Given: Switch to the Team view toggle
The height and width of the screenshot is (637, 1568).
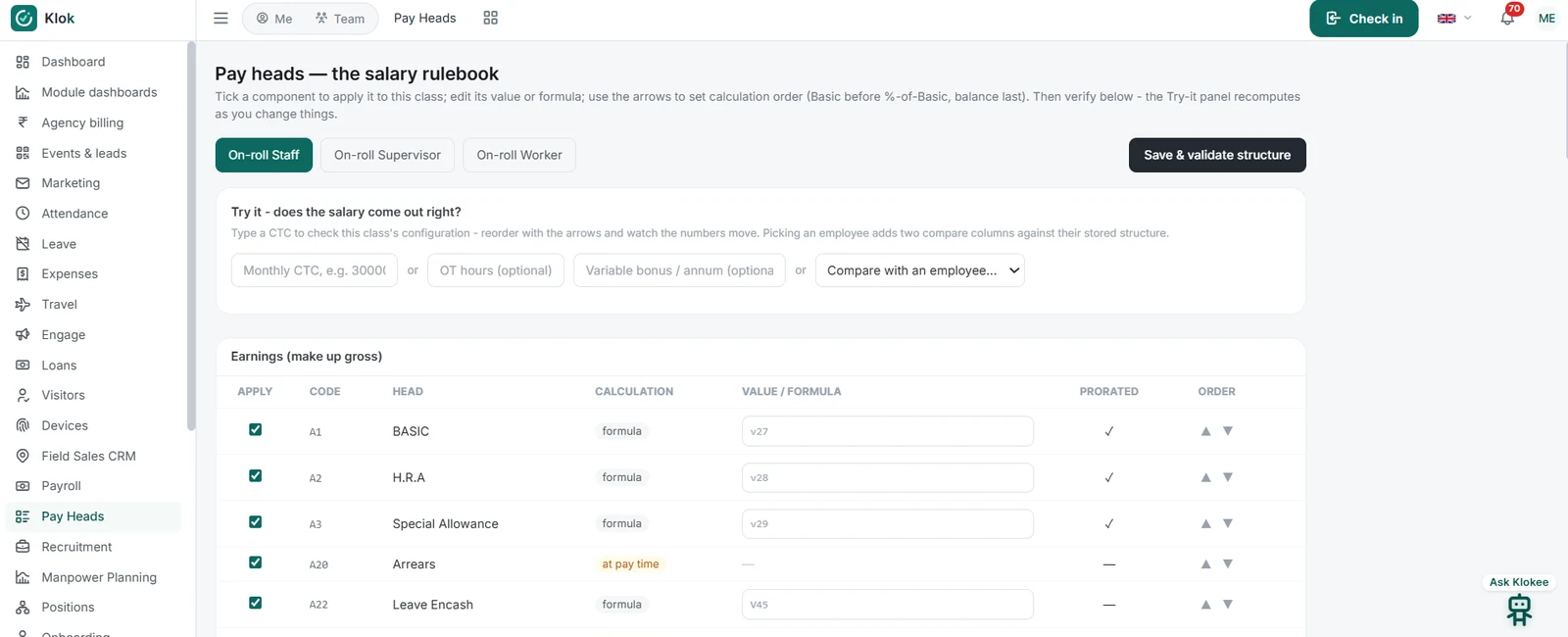Looking at the screenshot, I should 340,19.
